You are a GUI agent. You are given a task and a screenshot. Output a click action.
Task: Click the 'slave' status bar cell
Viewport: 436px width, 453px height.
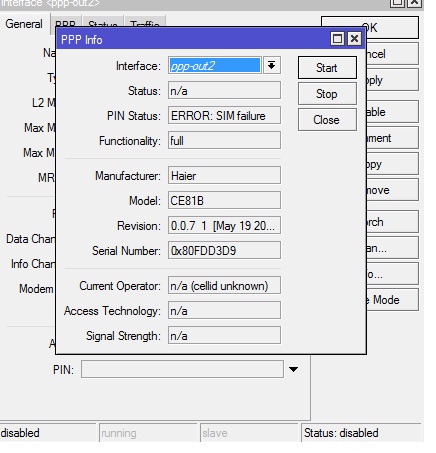point(249,433)
